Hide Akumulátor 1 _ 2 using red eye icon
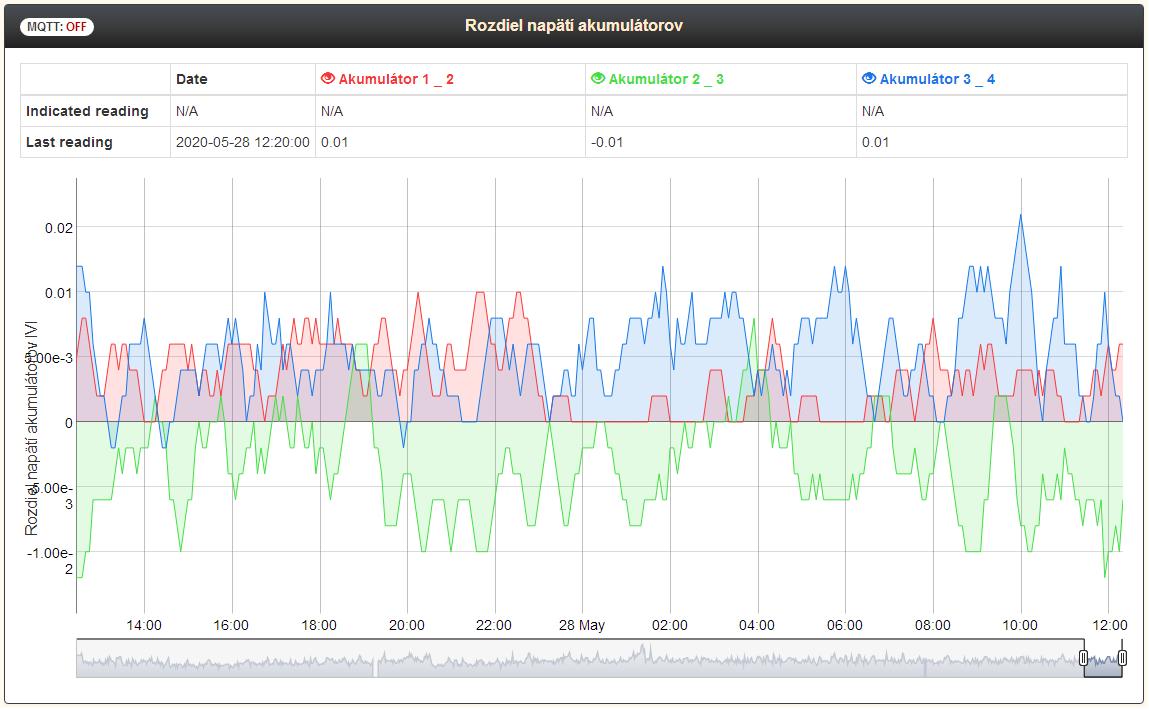The image size is (1149, 710). point(327,79)
